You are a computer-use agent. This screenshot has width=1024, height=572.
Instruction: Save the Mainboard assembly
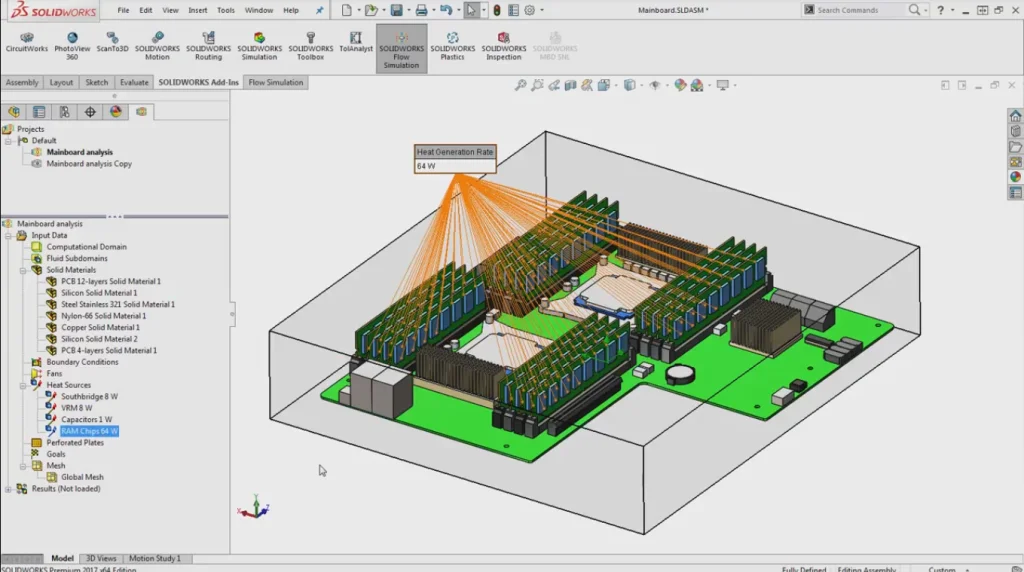[396, 10]
